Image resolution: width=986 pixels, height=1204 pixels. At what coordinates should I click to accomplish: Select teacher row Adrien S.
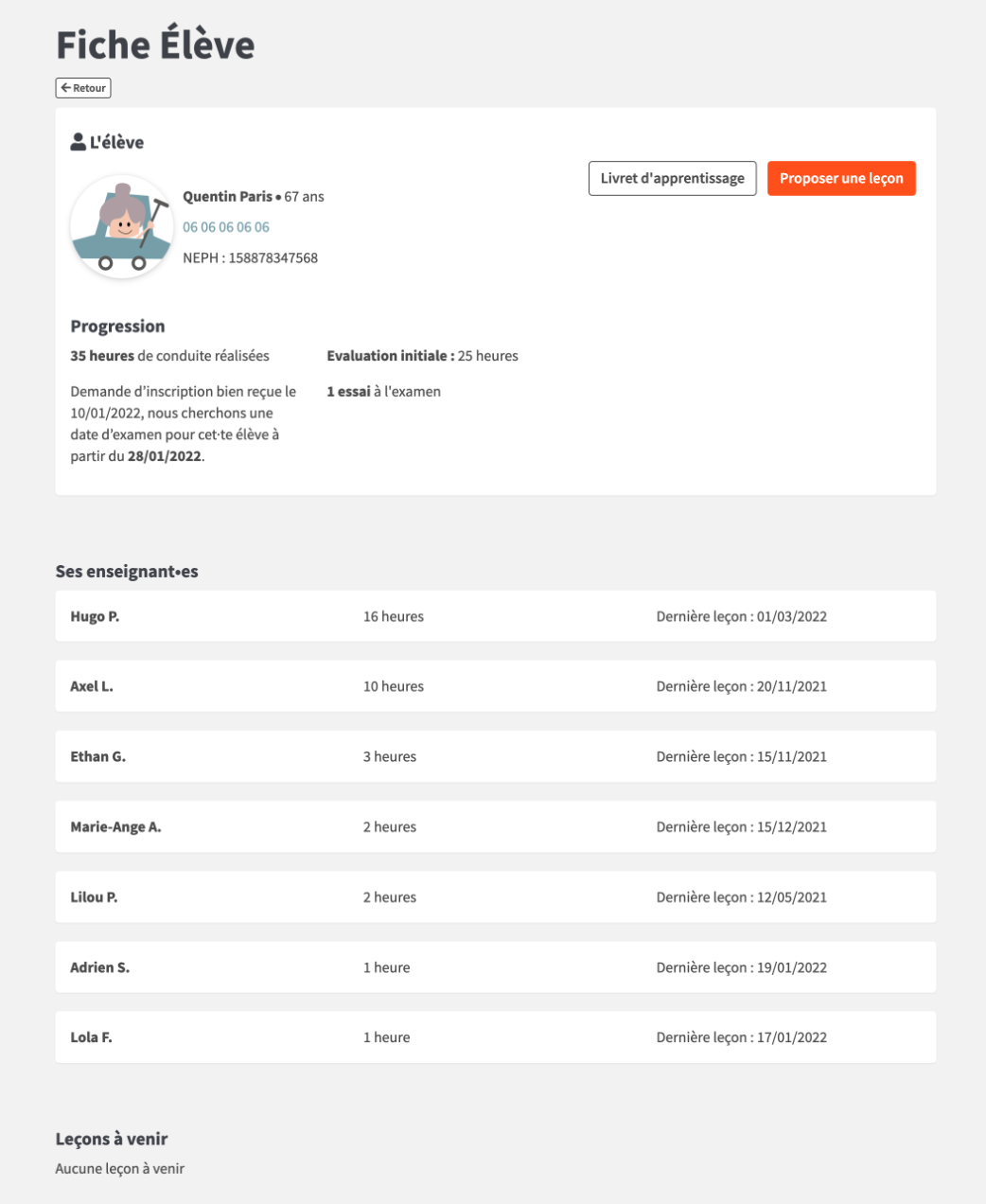(496, 967)
